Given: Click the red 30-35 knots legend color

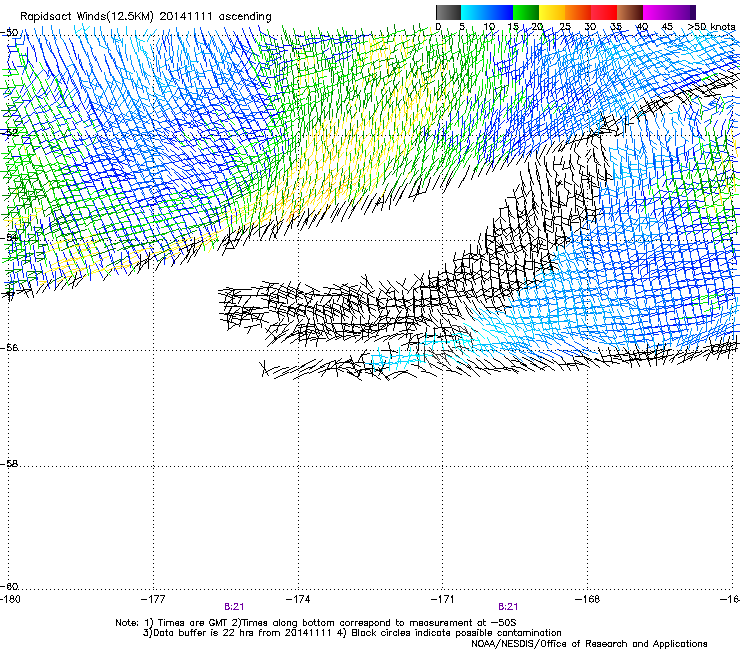Looking at the screenshot, I should pos(604,12).
